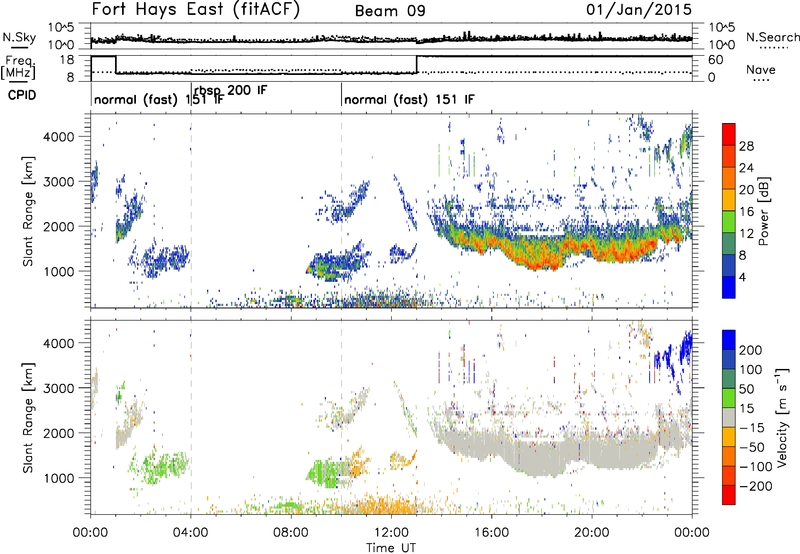Click the '60' tick on Nave axis
The image size is (800, 554).
[716, 60]
